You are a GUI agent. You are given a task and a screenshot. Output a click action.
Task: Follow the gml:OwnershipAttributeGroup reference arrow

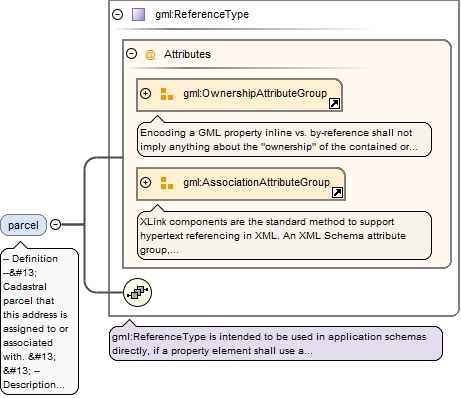click(x=334, y=104)
